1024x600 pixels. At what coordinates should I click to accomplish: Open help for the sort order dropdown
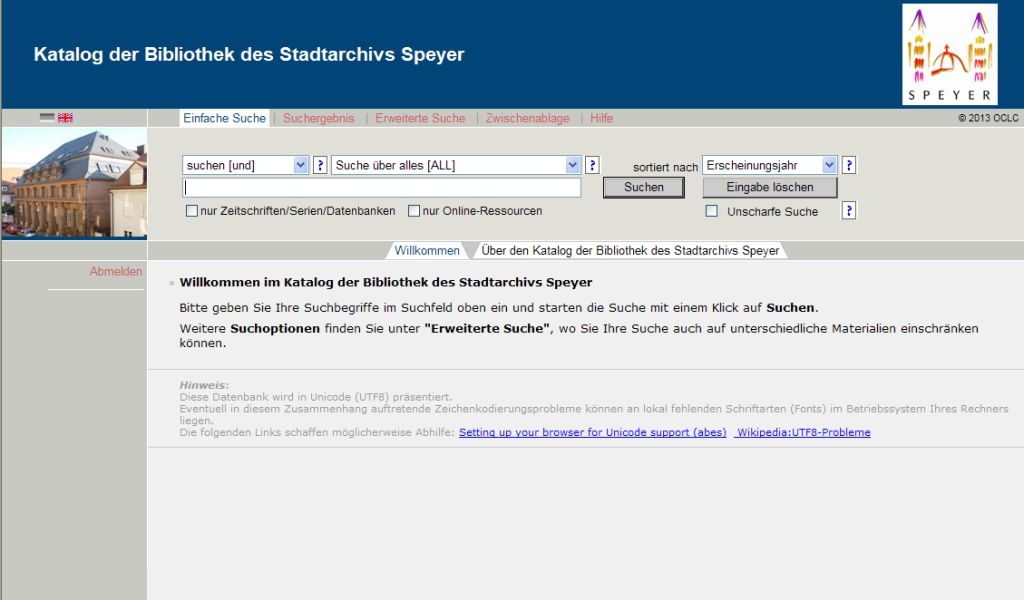point(847,165)
